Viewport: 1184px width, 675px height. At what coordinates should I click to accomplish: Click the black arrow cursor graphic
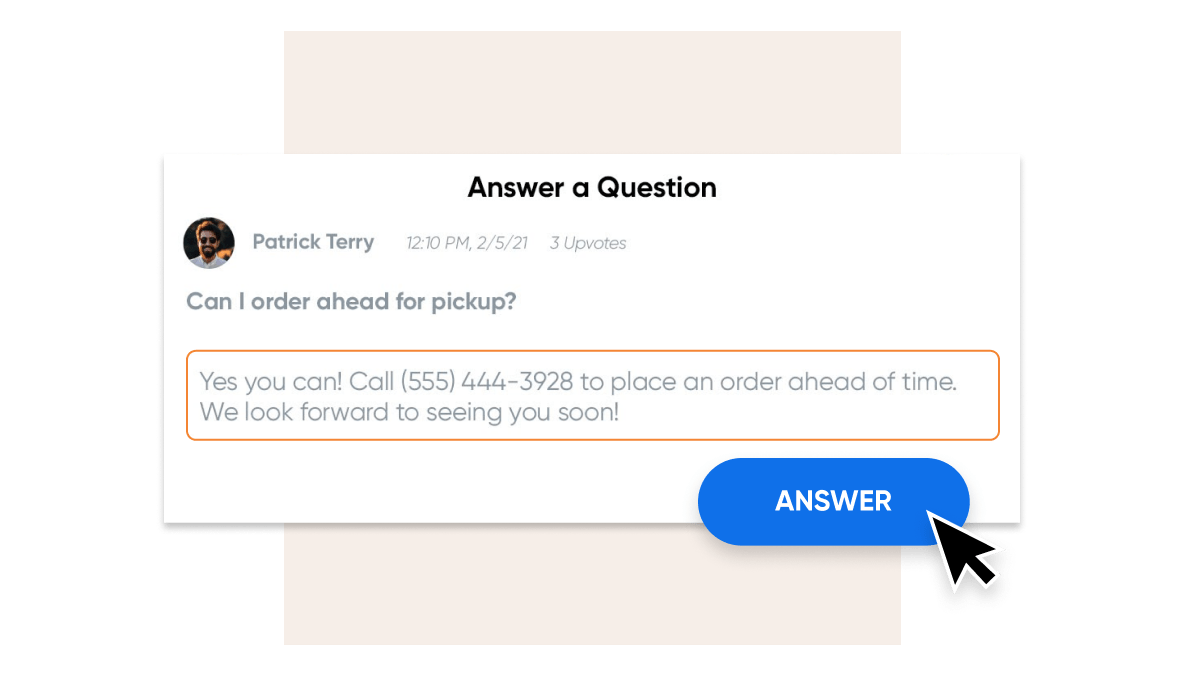pyautogui.click(x=961, y=550)
